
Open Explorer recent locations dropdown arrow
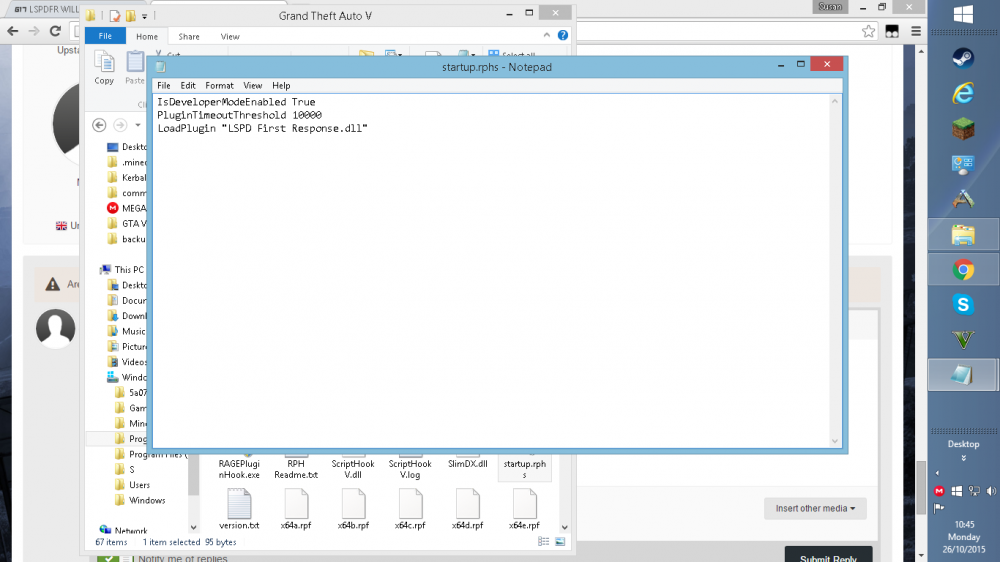(138, 125)
